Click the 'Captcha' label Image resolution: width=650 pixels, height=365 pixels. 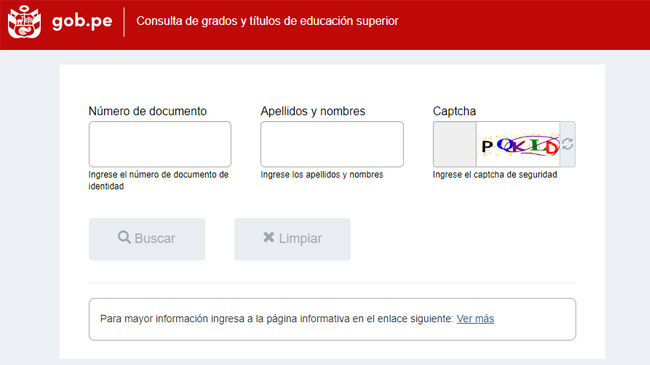point(454,111)
